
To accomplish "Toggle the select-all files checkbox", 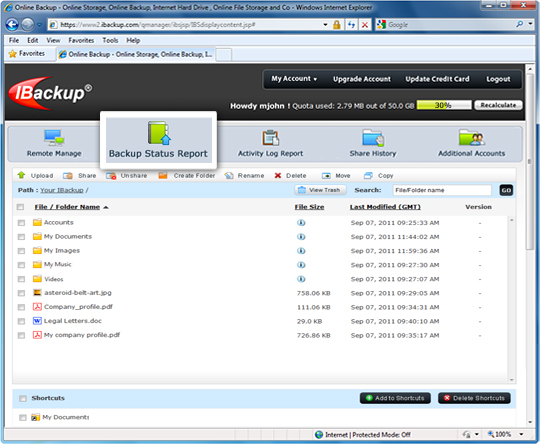I will pos(20,207).
